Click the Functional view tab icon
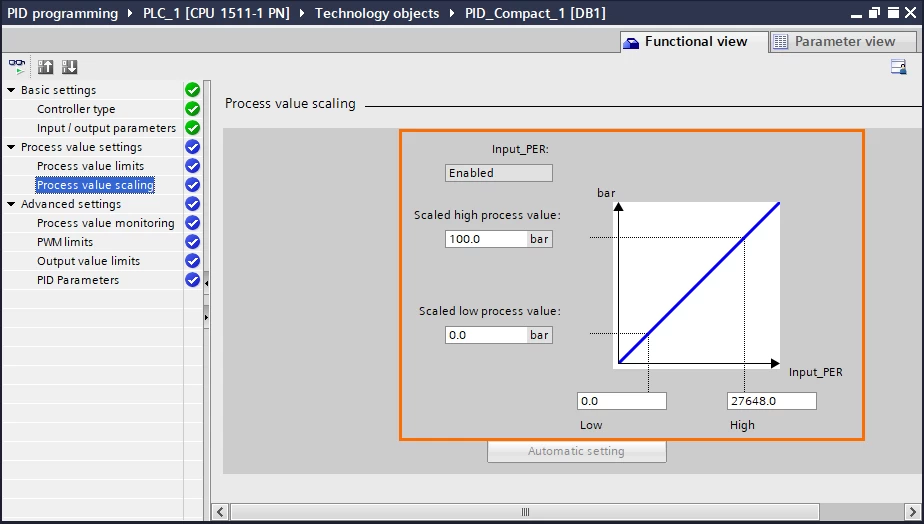Viewport: 924px width, 524px height. click(x=631, y=42)
